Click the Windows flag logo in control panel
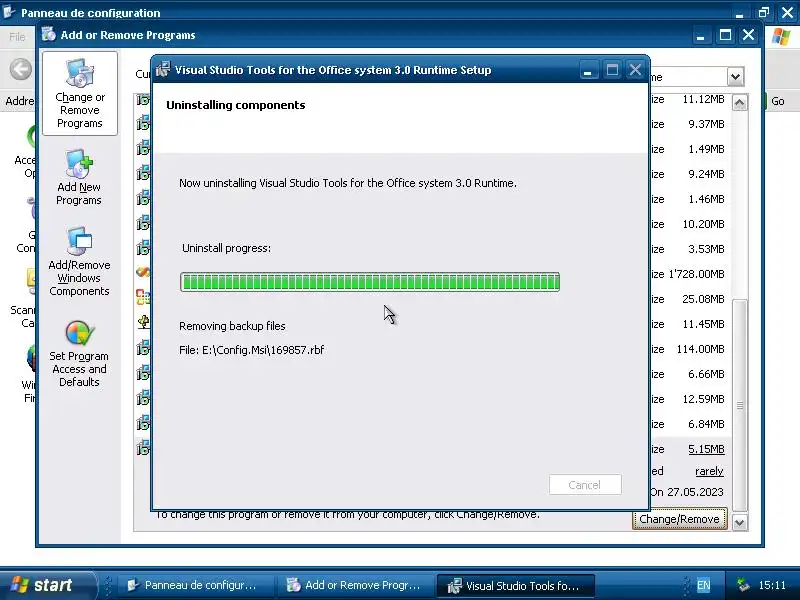Viewport: 800px width, 600px height. pos(781,37)
